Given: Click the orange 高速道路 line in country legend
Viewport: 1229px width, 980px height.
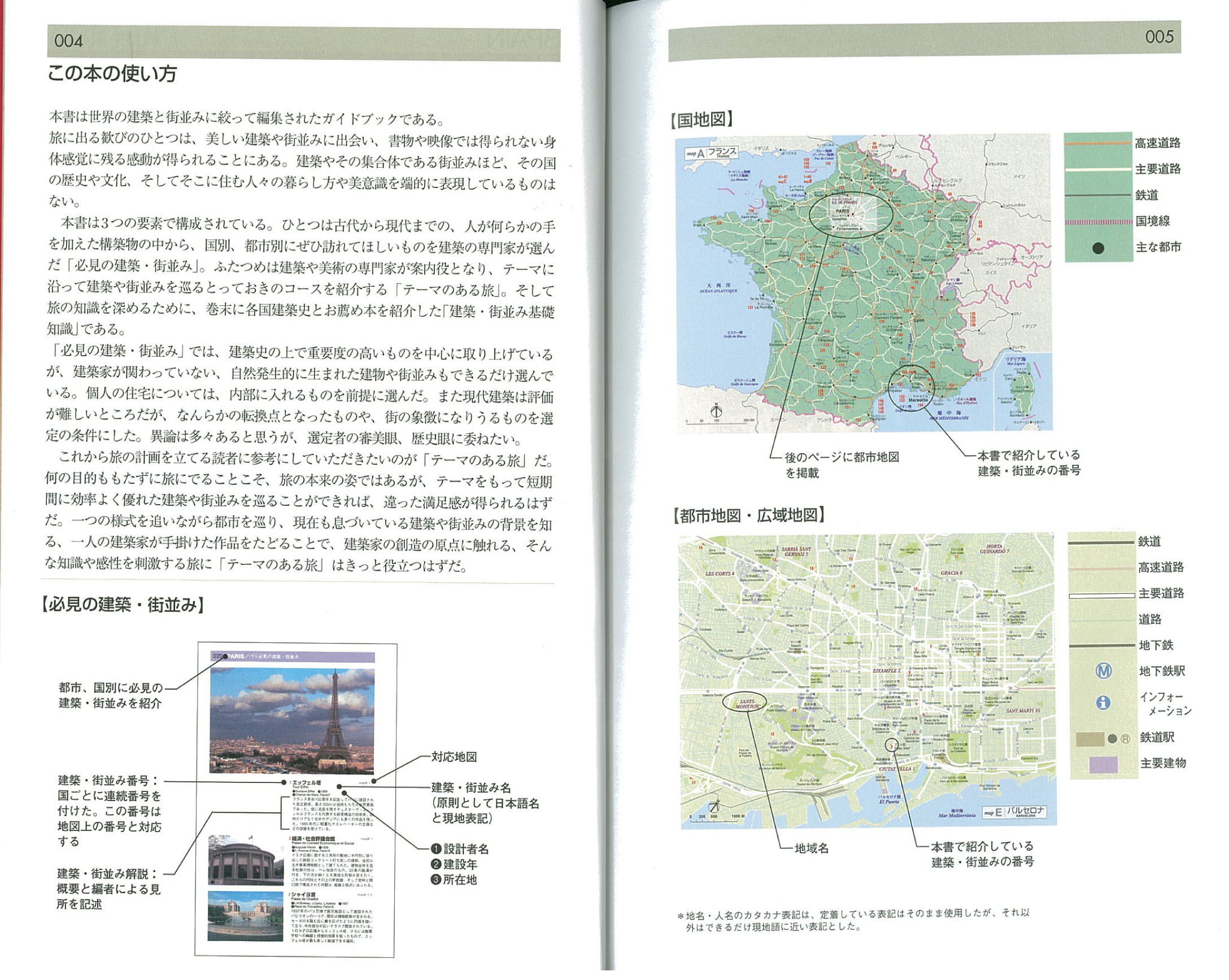Looking at the screenshot, I should tap(1099, 143).
